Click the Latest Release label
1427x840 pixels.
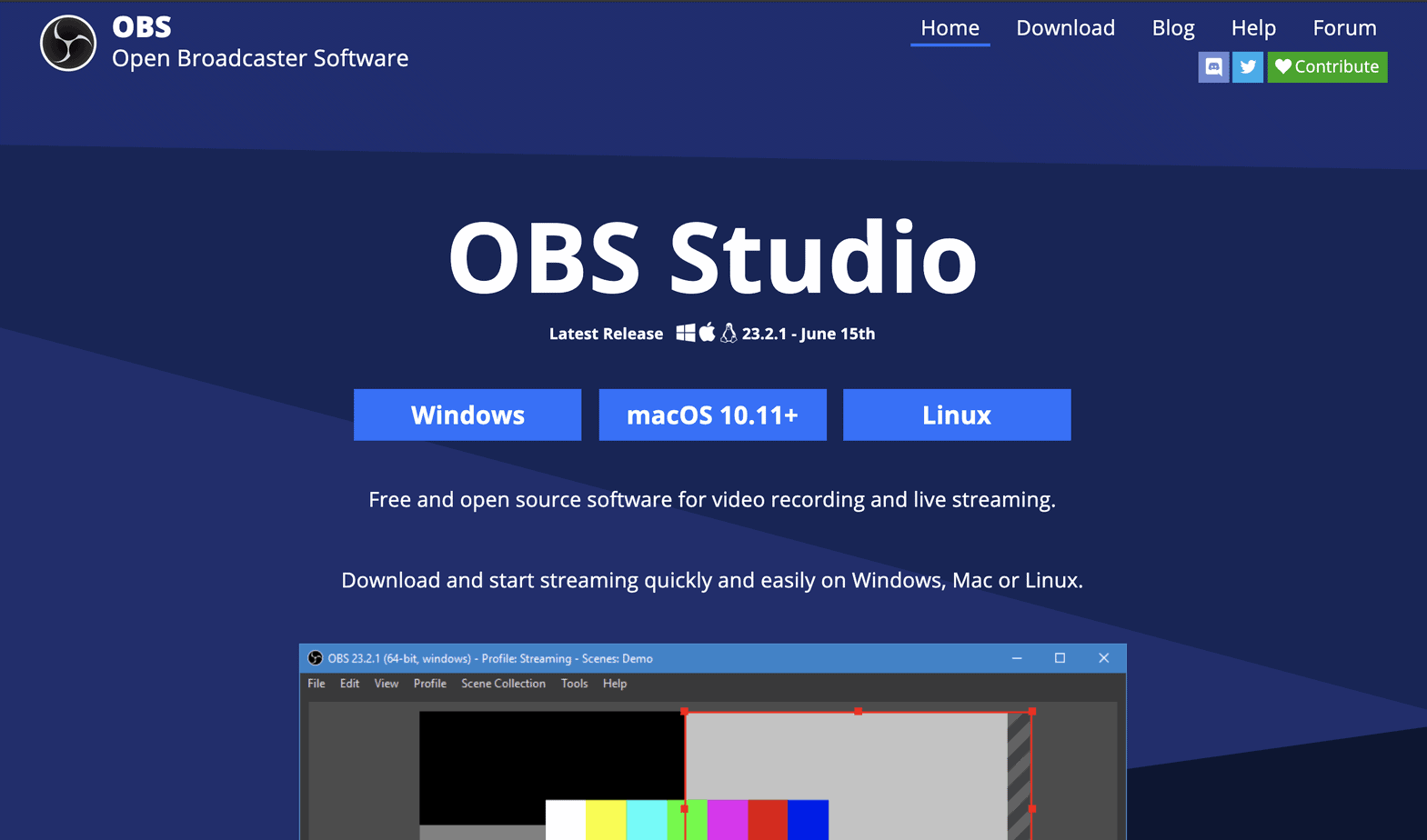[606, 334]
